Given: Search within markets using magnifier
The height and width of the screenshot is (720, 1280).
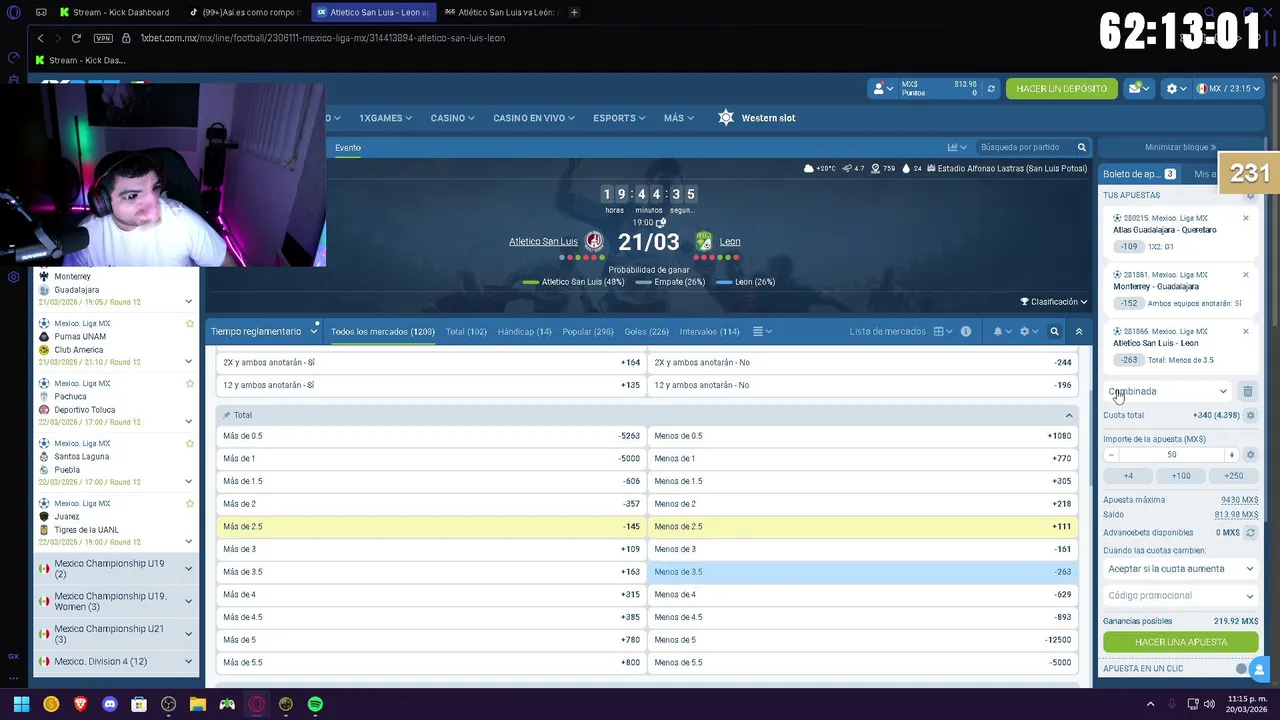Looking at the screenshot, I should tap(1054, 331).
